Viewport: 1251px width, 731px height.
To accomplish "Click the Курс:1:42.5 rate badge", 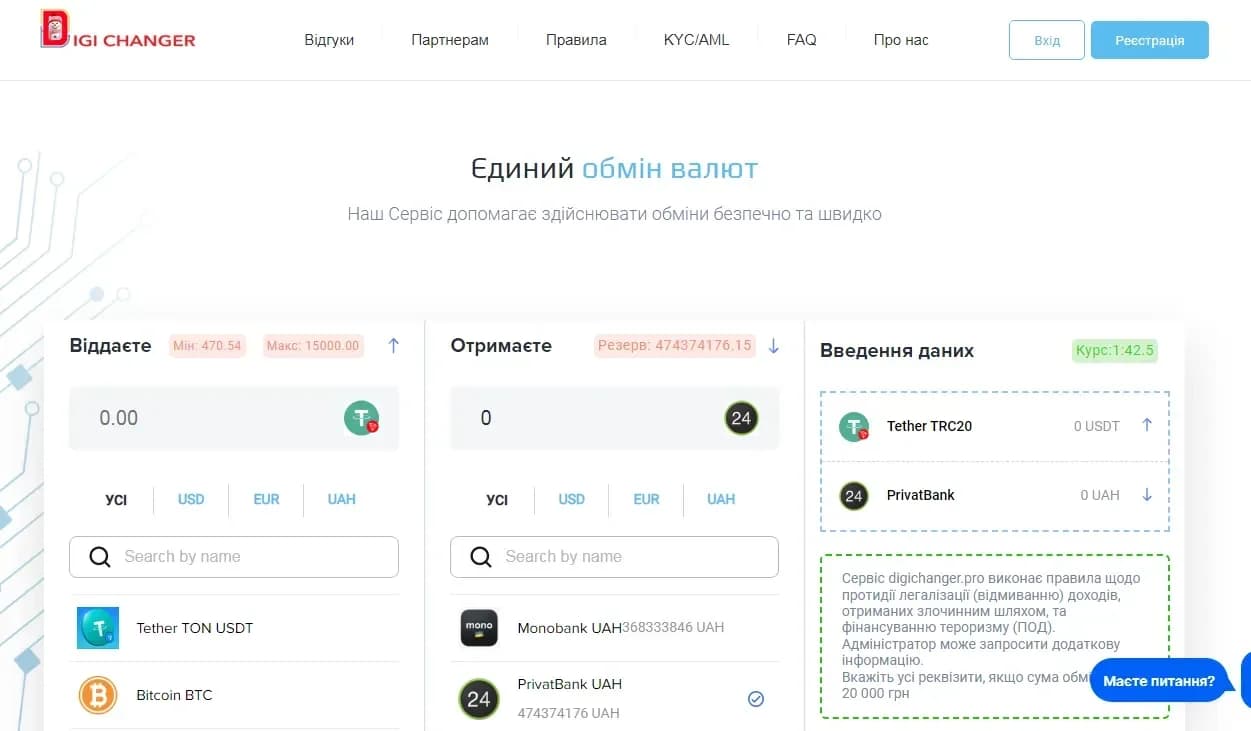I will click(1115, 351).
